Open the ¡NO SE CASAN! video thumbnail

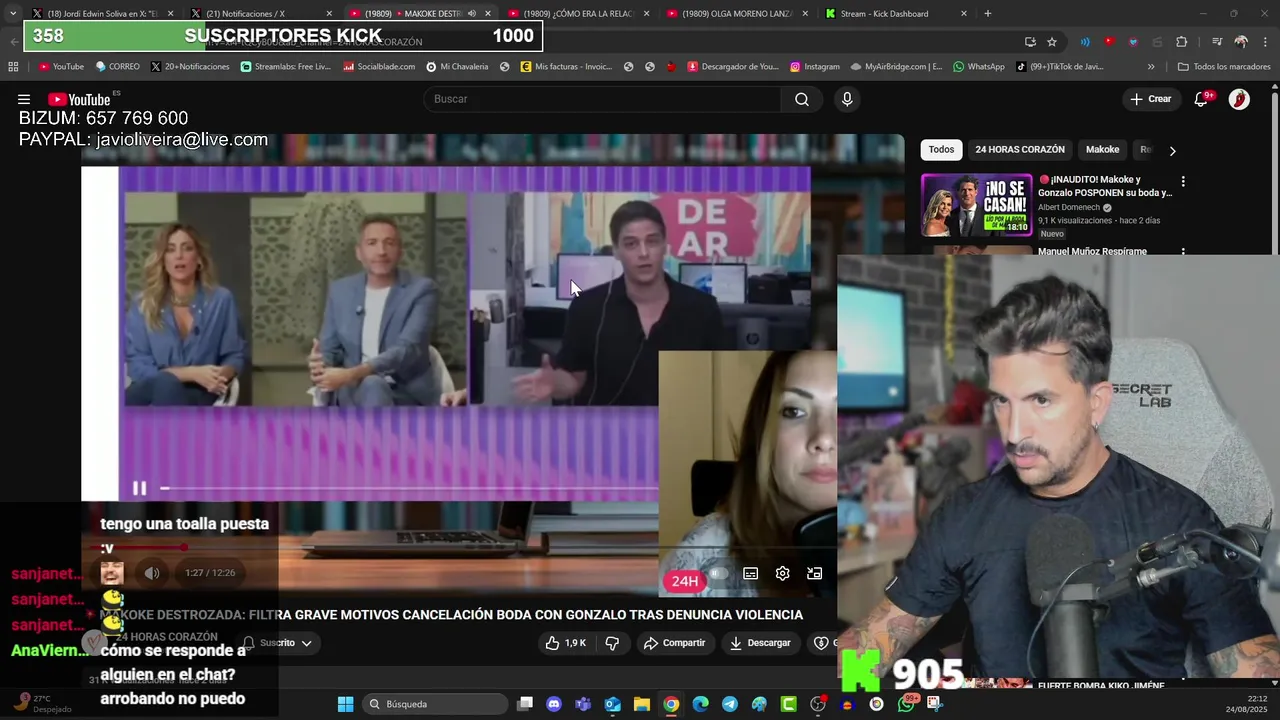(976, 206)
